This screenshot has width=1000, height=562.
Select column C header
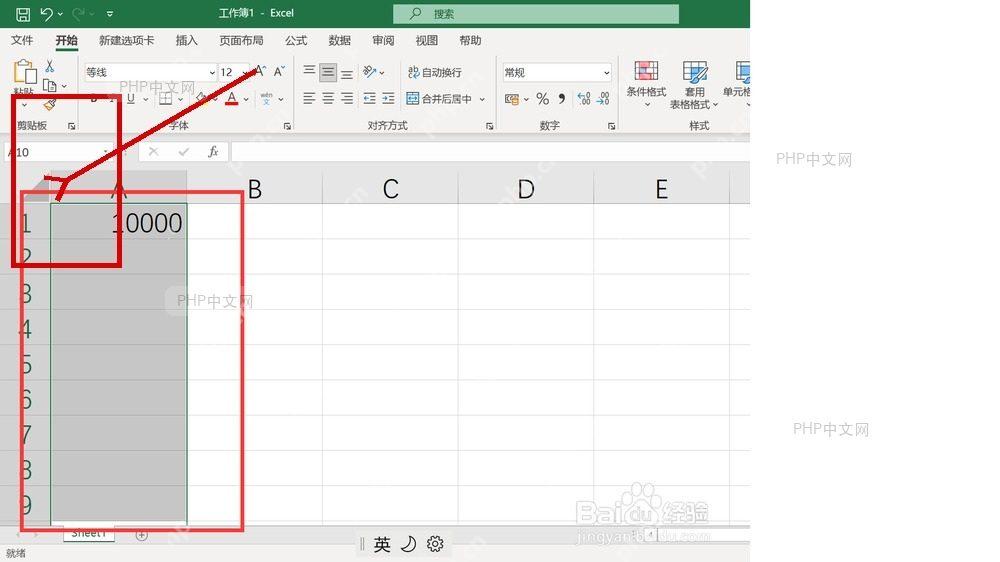(x=390, y=189)
